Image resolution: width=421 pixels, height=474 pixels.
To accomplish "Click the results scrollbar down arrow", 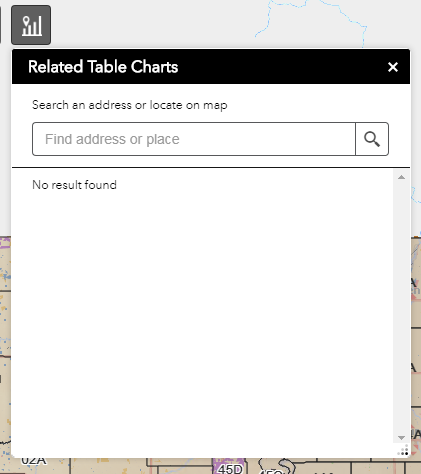I will click(401, 438).
